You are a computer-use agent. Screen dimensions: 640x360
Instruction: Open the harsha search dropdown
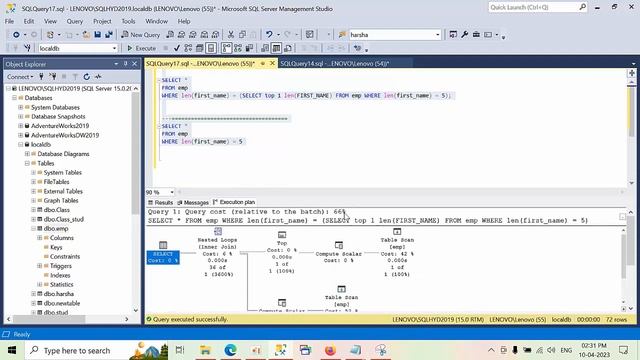(438, 35)
